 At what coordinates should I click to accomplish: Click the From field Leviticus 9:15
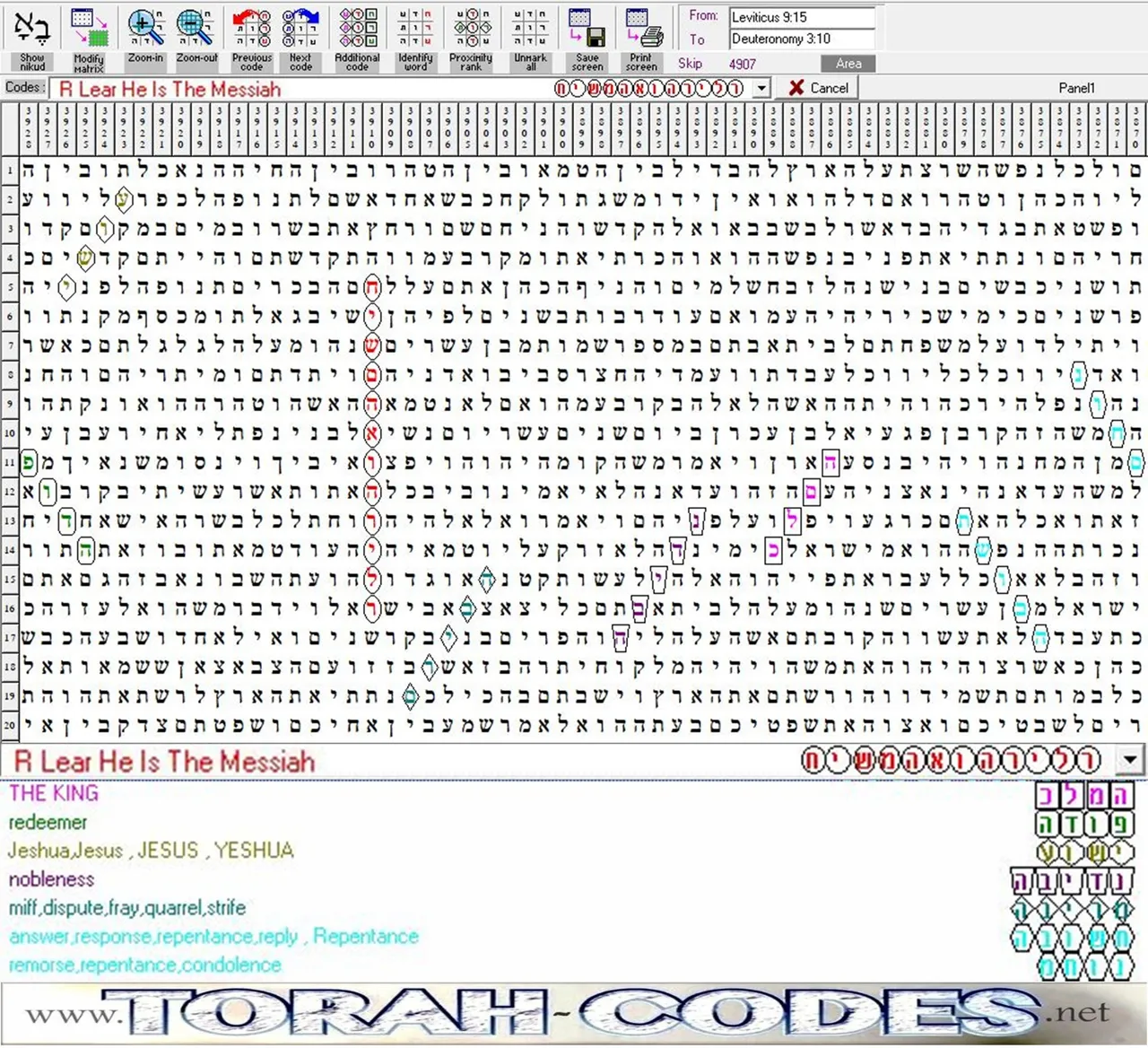click(801, 17)
